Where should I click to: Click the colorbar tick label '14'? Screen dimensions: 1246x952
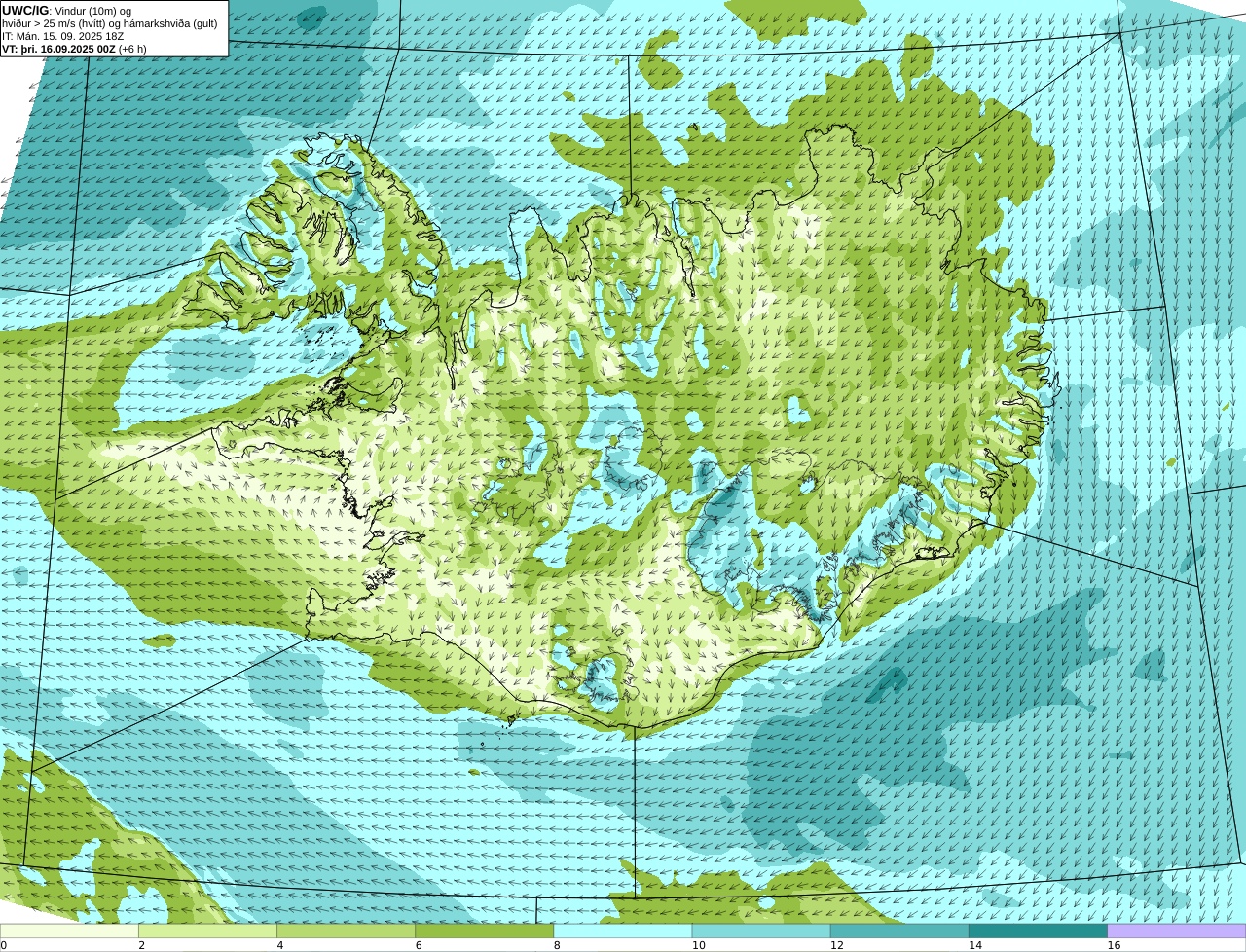pos(974,945)
